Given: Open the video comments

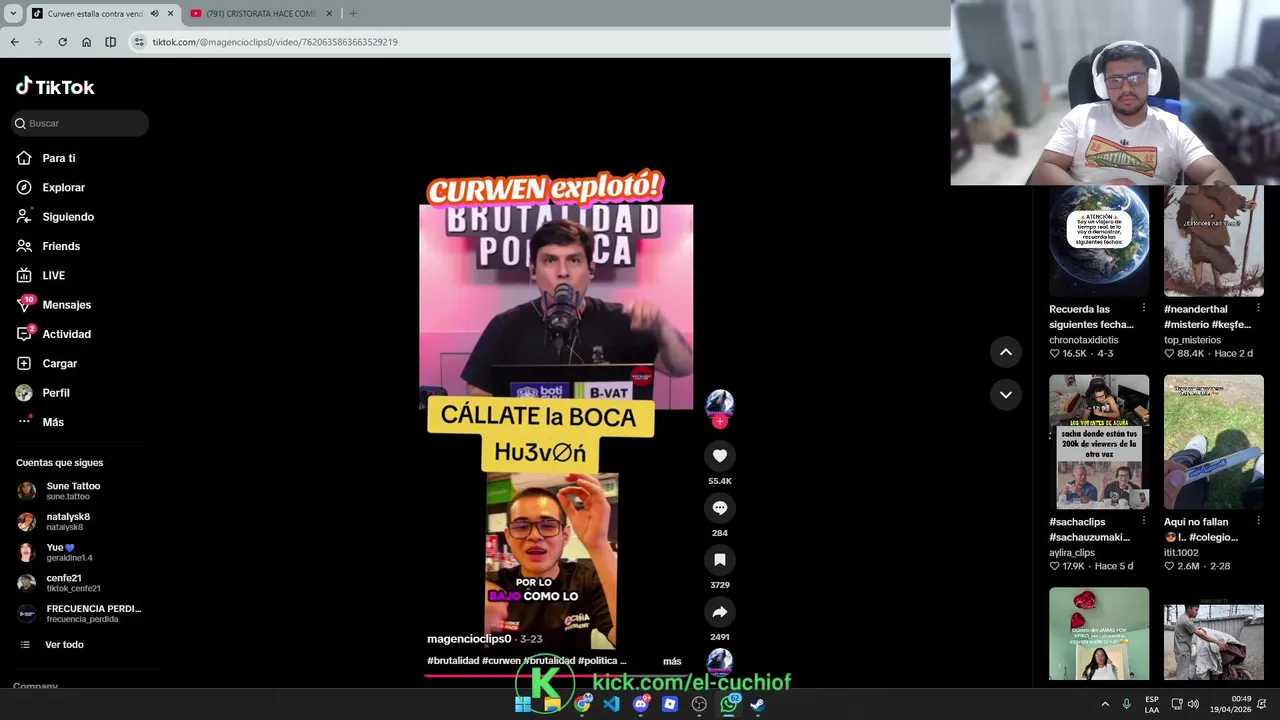Looking at the screenshot, I should (x=720, y=508).
